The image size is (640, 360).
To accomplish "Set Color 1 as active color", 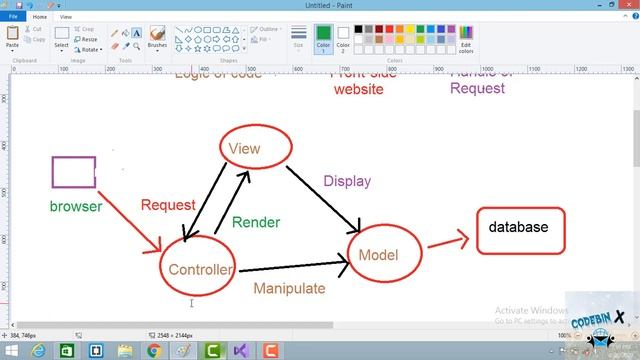I will (x=323, y=39).
